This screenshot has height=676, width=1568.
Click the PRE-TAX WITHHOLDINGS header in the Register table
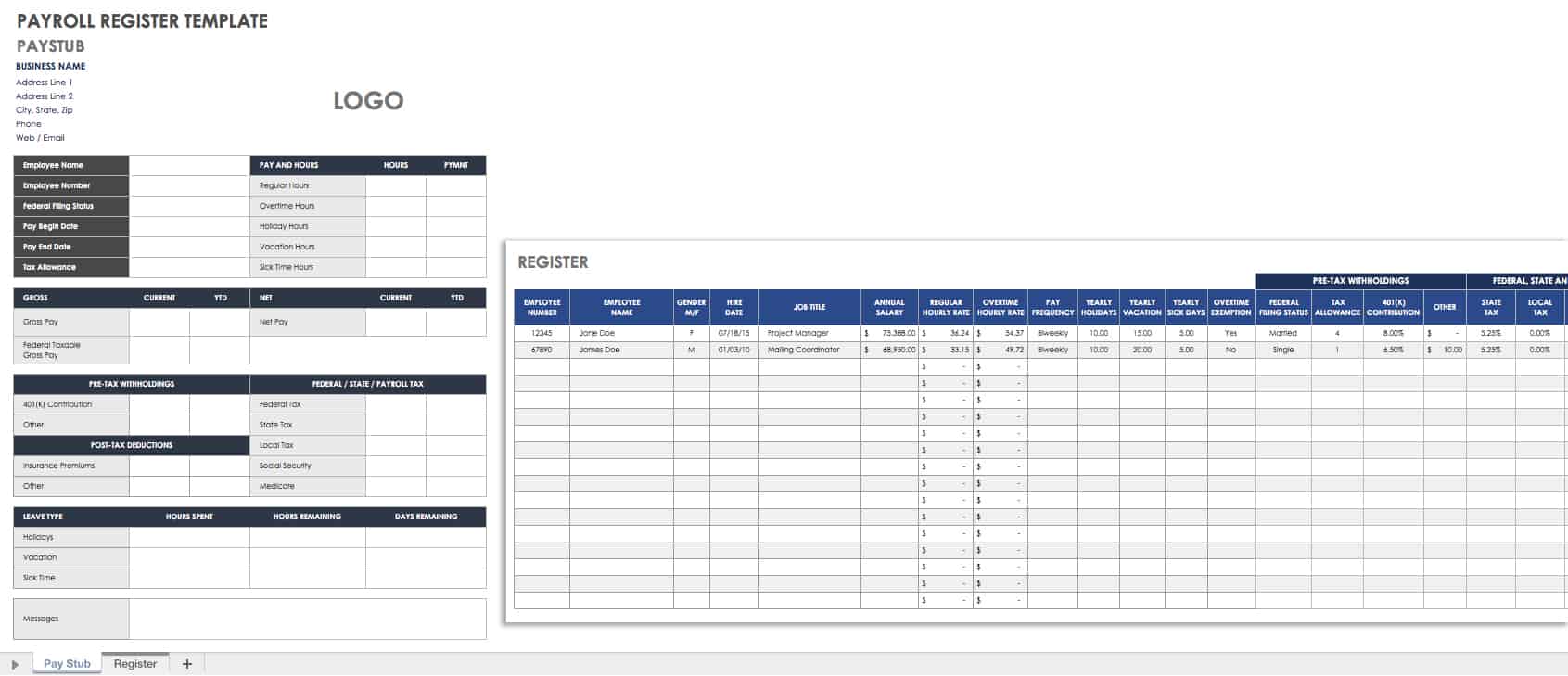[1360, 280]
